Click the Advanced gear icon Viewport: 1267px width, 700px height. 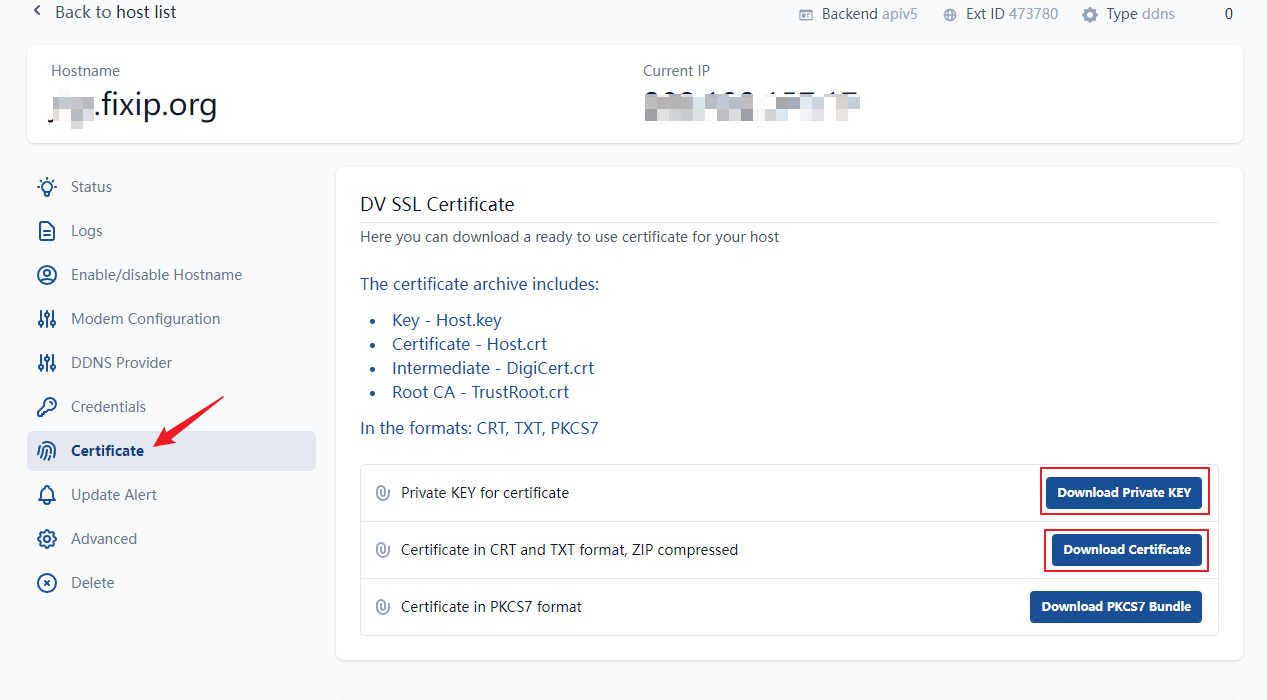point(47,539)
